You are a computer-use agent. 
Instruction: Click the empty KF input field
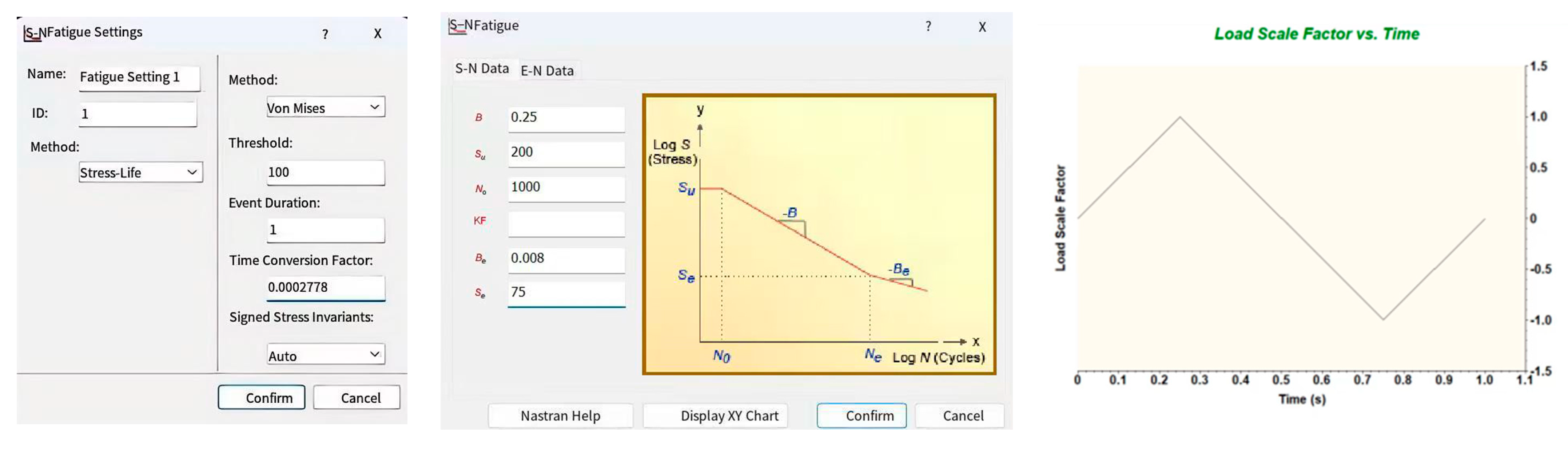565,224
